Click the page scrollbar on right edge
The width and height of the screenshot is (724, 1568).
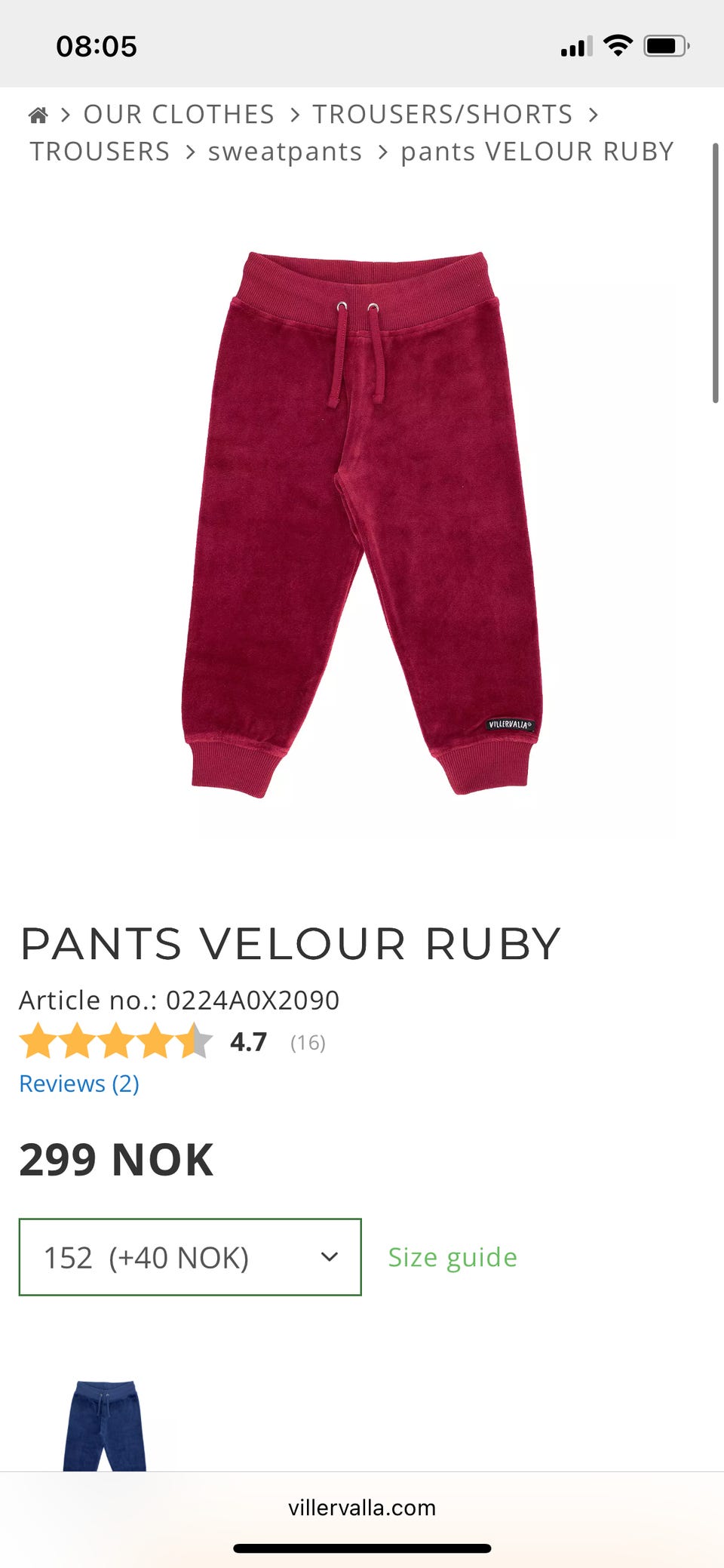point(716,272)
